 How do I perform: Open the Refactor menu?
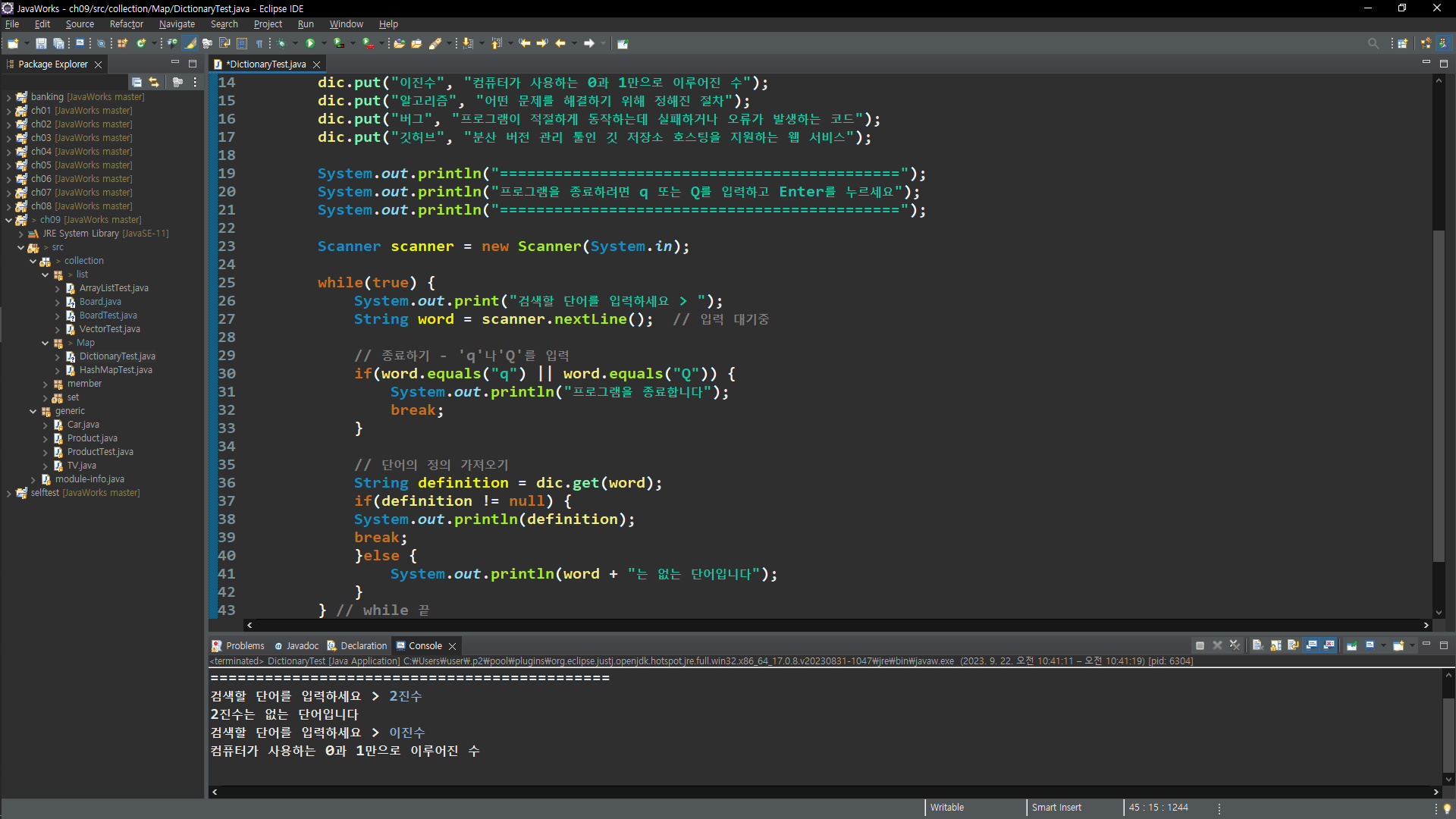coord(126,24)
